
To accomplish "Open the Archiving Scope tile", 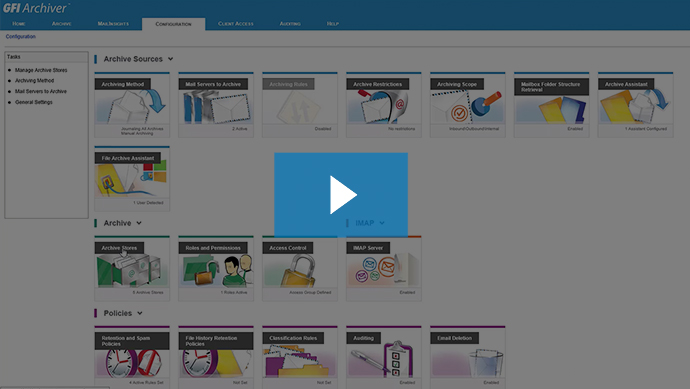I will (x=468, y=105).
